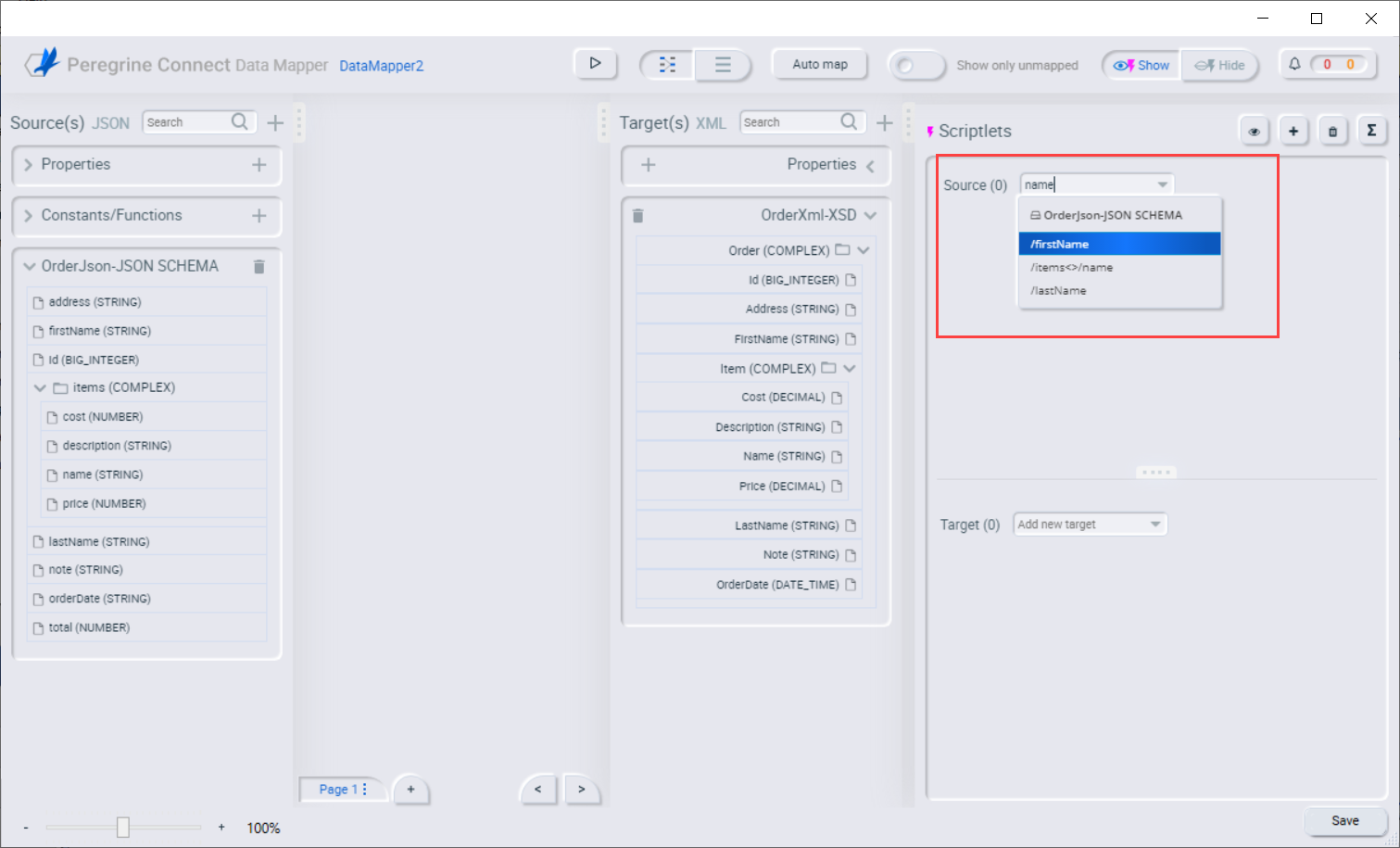1400x848 pixels.
Task: Select Show scriptlets option
Action: click(x=1141, y=65)
